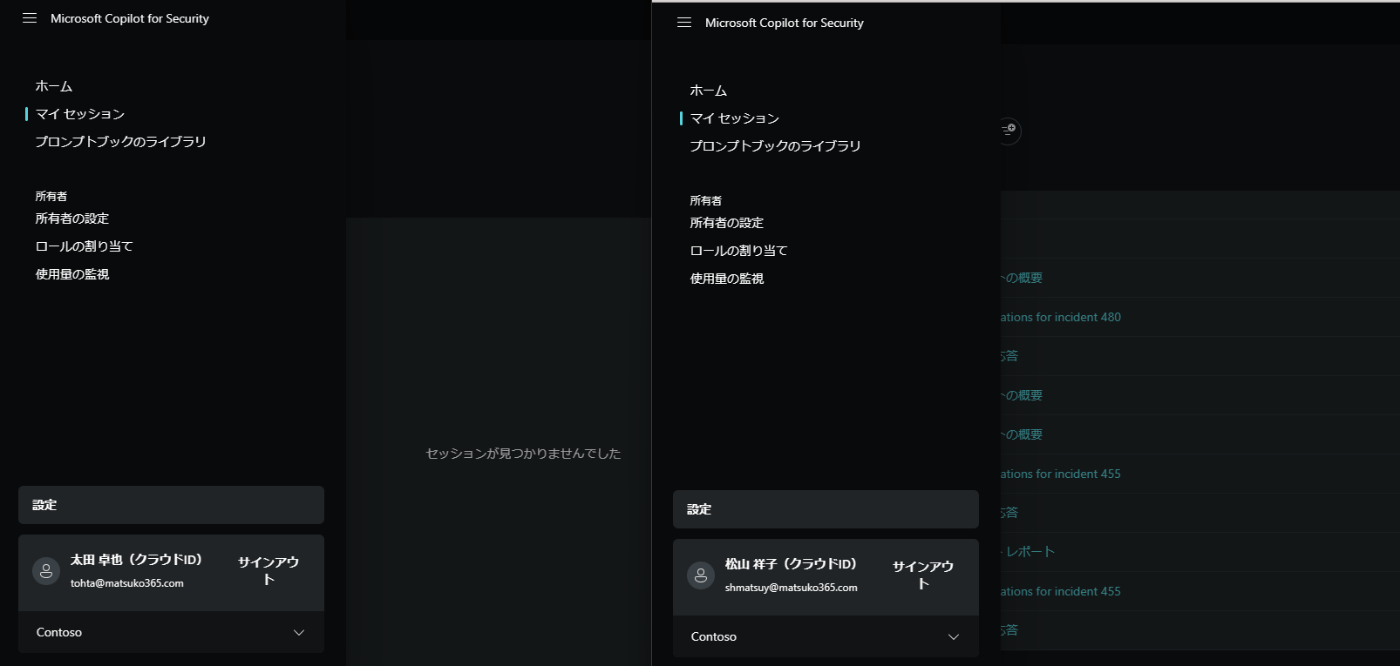Viewport: 1400px width, 666px height.
Task: Open 使用量の監視 in the 松山 window
Action: pyautogui.click(x=726, y=278)
